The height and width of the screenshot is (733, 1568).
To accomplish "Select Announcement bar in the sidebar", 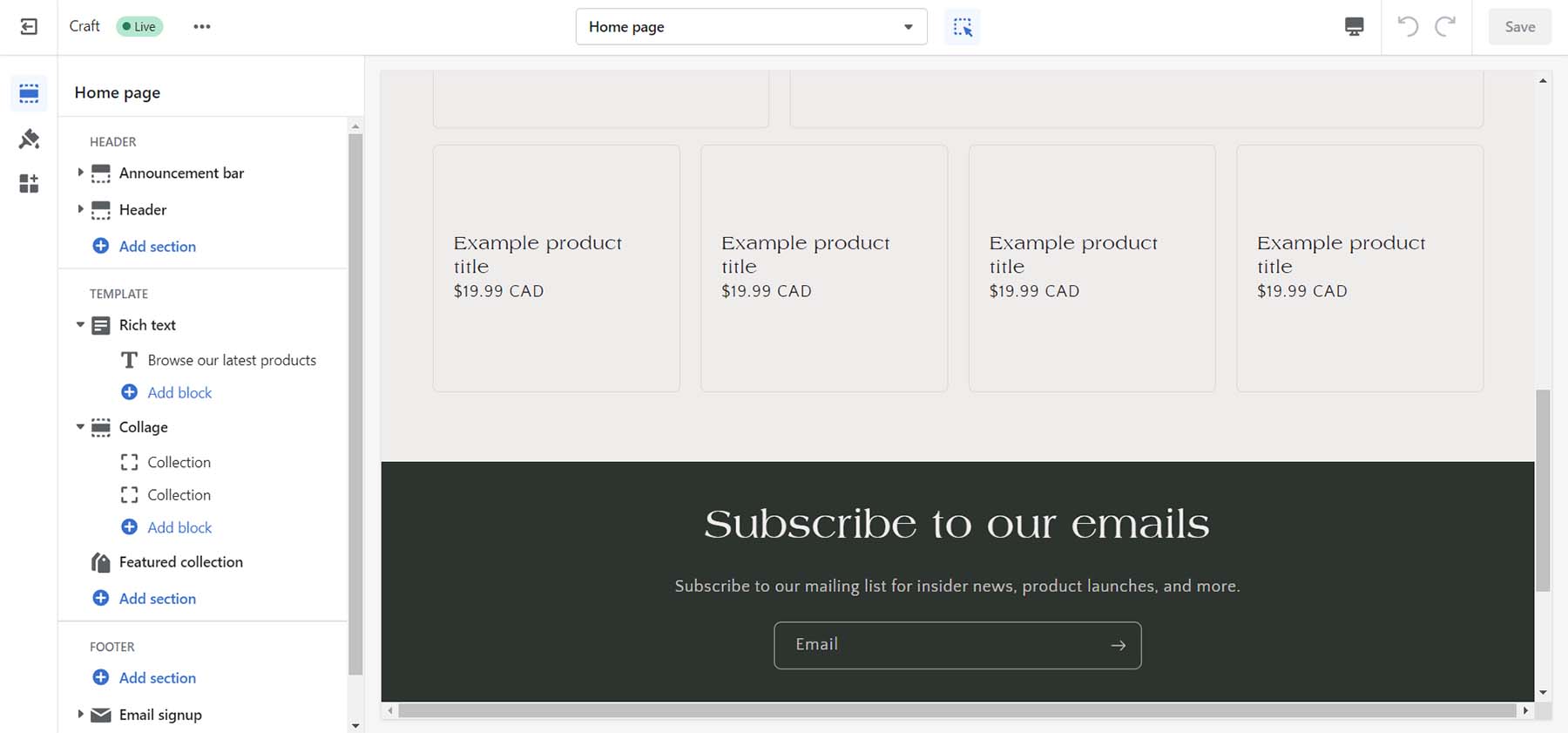I will 181,173.
